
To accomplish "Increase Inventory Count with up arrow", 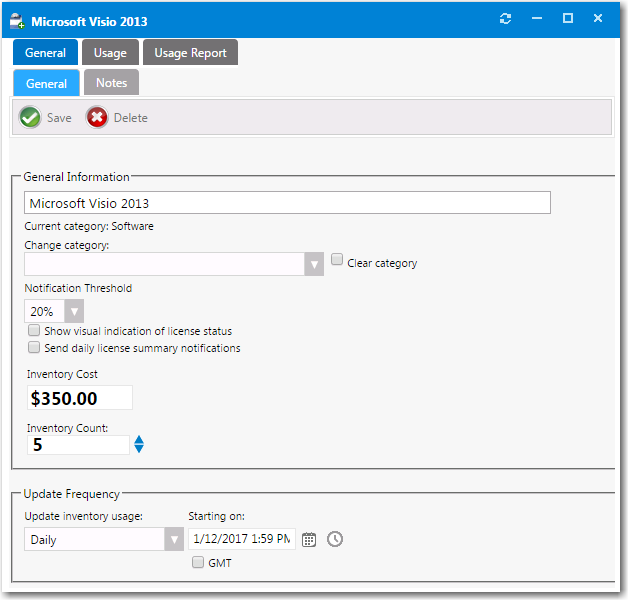I will pos(139,440).
